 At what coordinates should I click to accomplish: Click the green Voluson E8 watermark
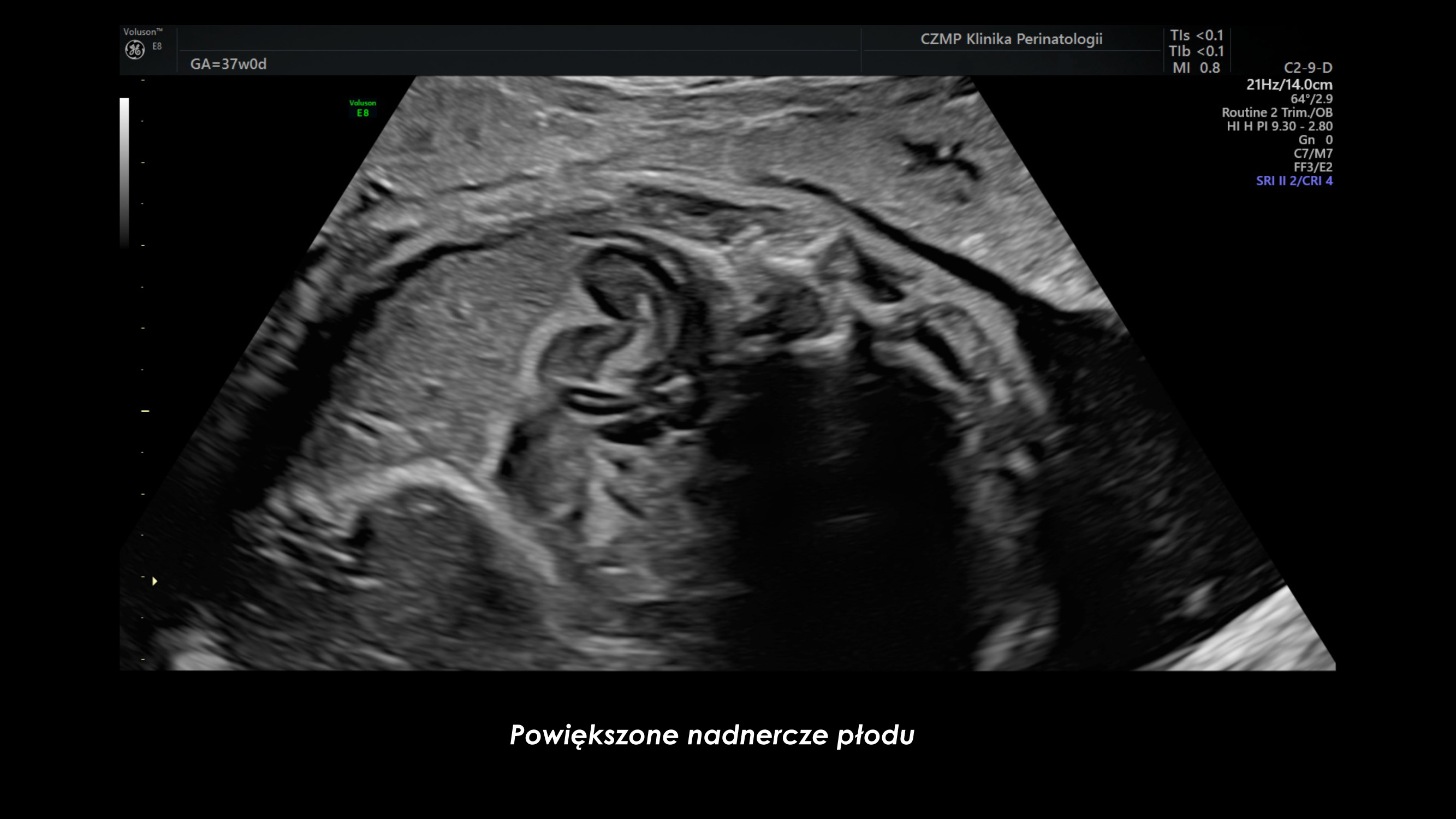click(x=362, y=108)
